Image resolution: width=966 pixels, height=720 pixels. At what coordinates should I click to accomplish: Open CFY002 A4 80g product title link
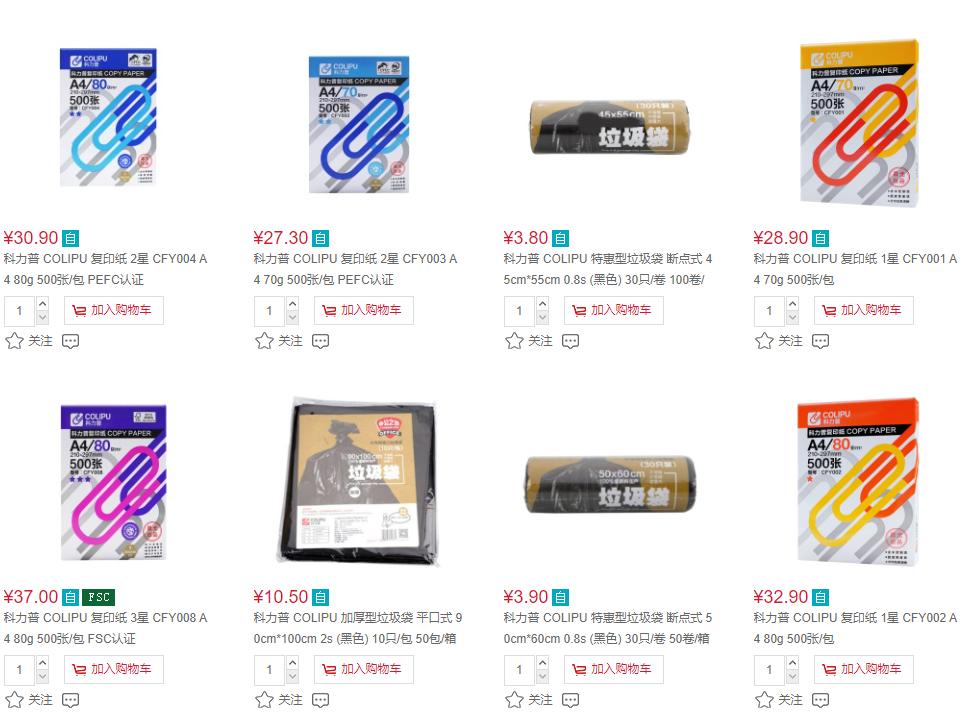pyautogui.click(x=855, y=628)
